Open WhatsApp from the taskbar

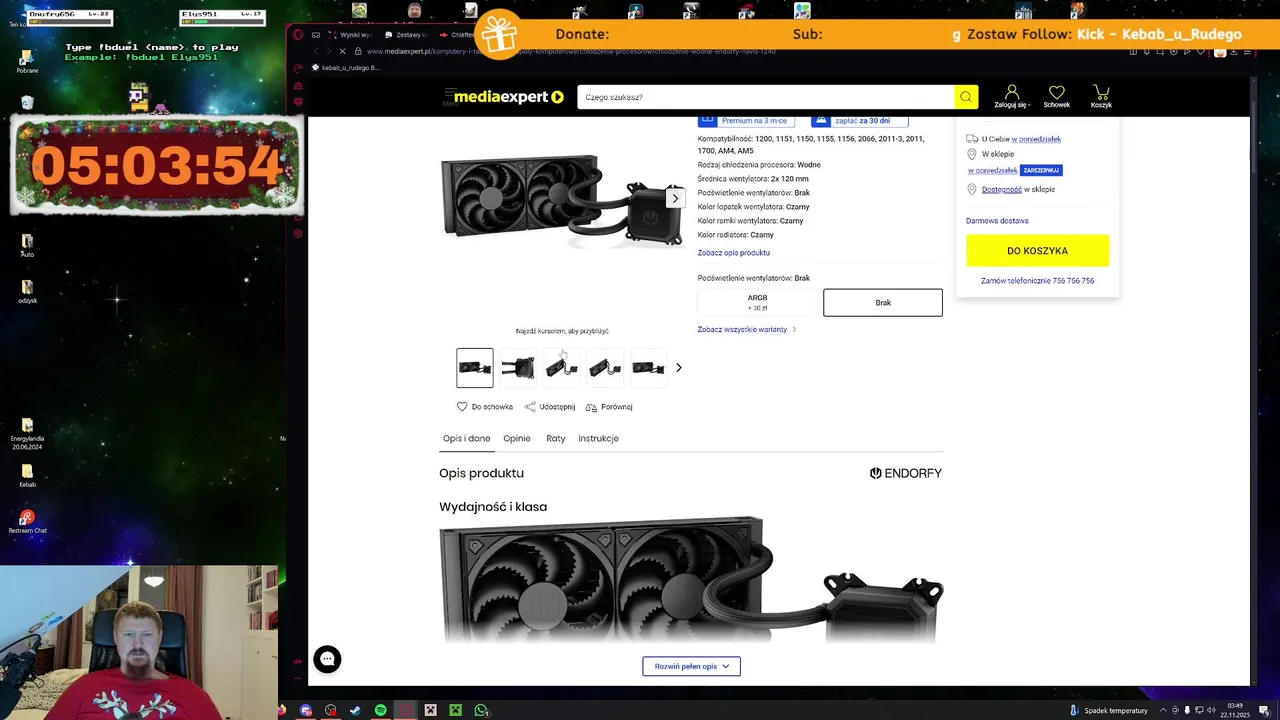click(481, 710)
